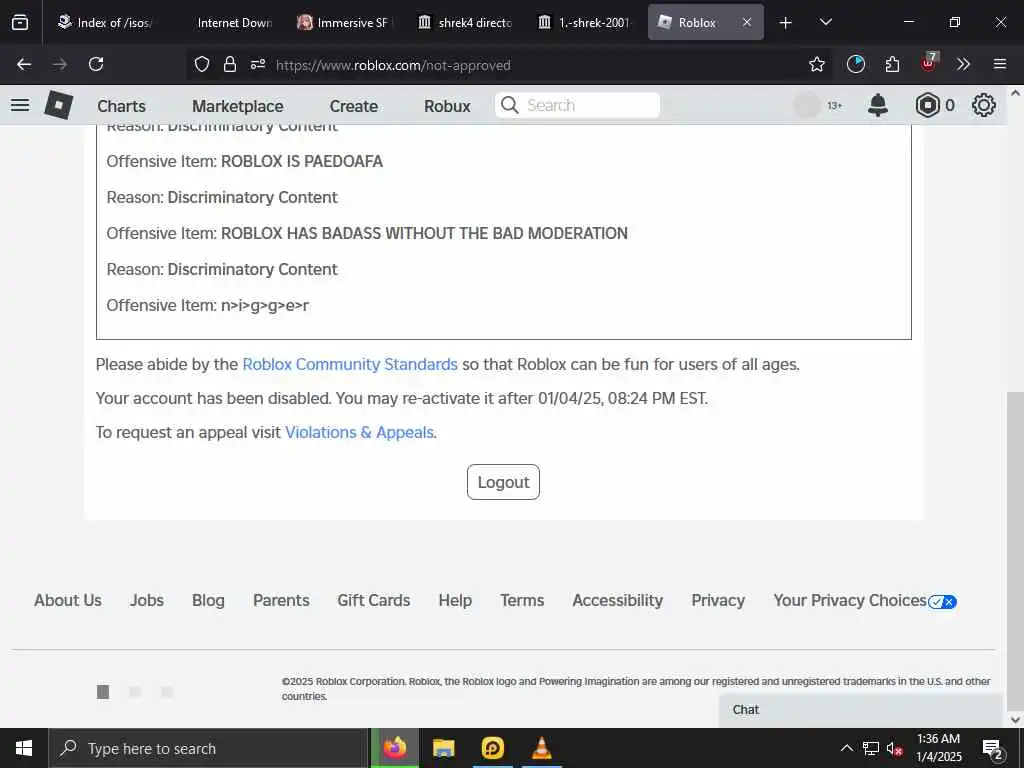Image resolution: width=1024 pixels, height=768 pixels.
Task: Open Robux in Roblox navigation
Action: [x=447, y=106]
